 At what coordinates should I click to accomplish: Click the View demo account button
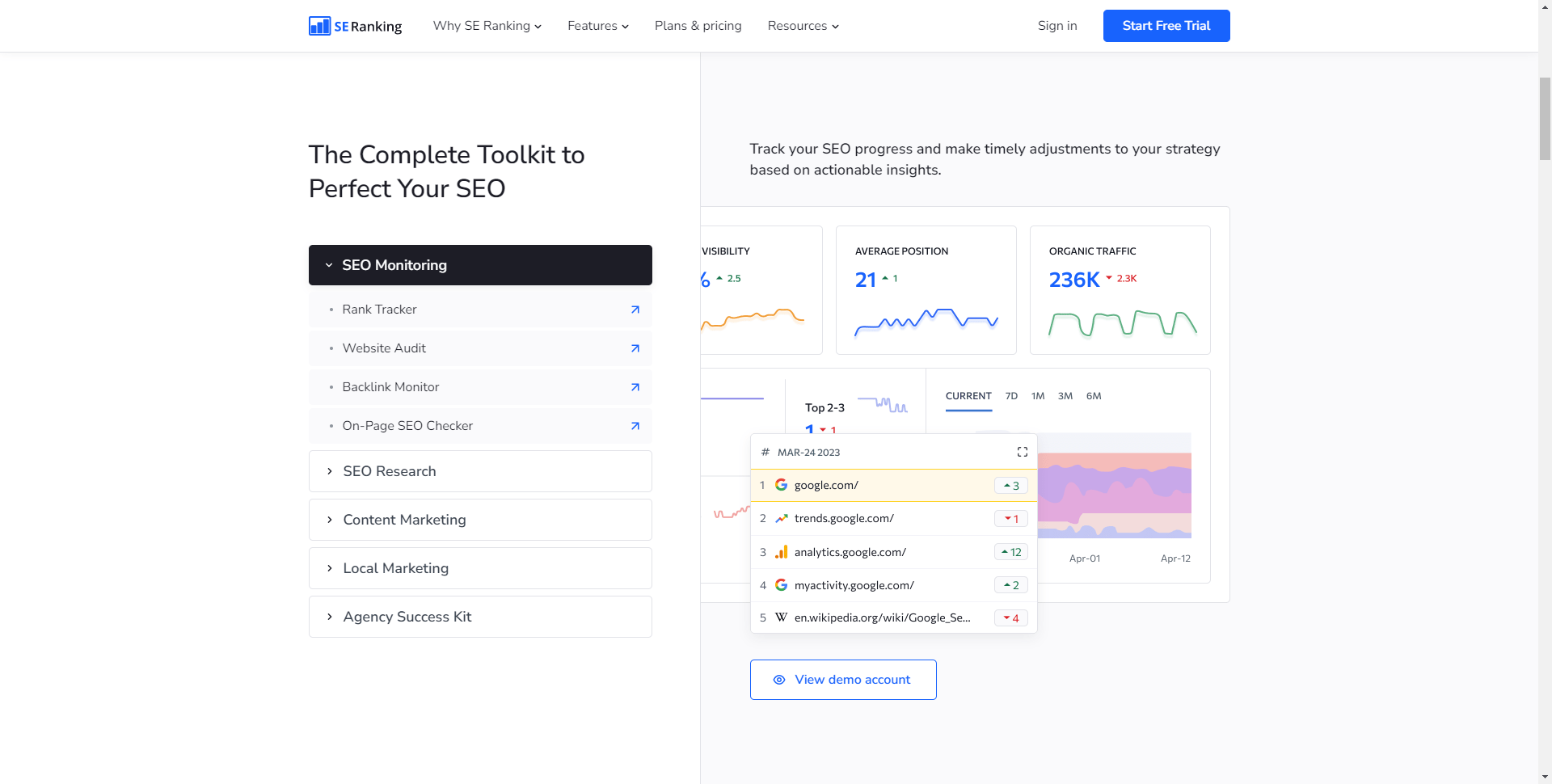pos(843,680)
